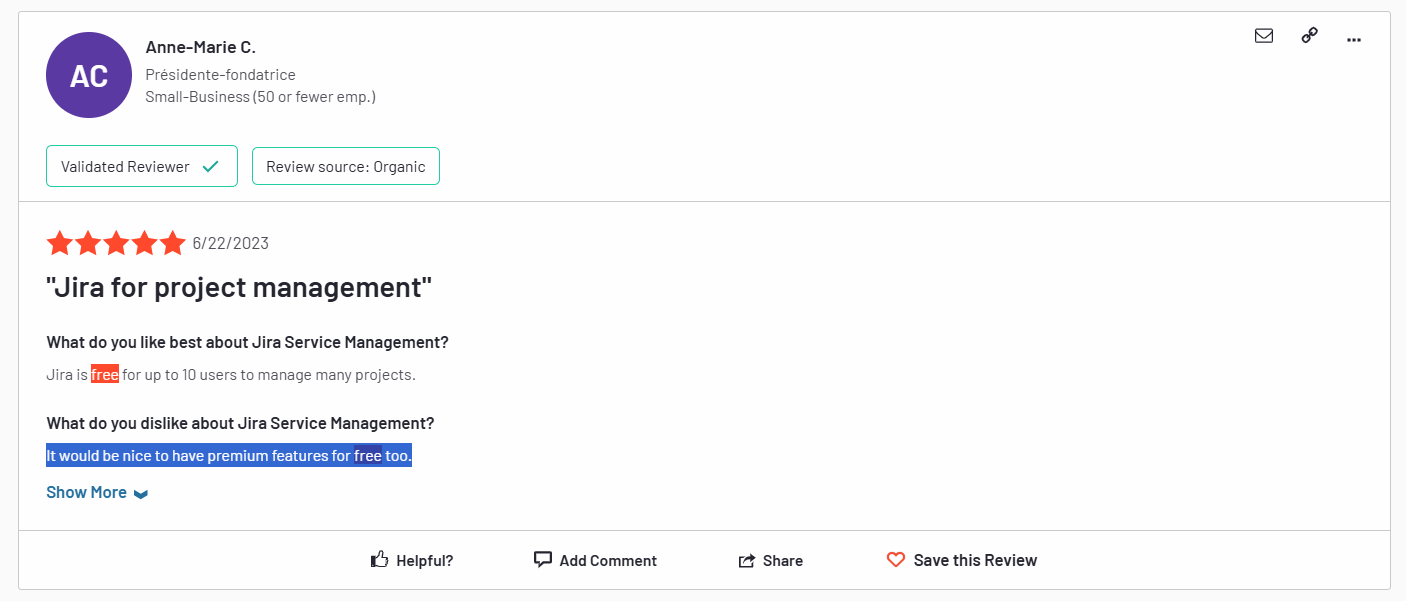Click the heart Save this Review icon
1406x601 pixels.
(x=896, y=560)
